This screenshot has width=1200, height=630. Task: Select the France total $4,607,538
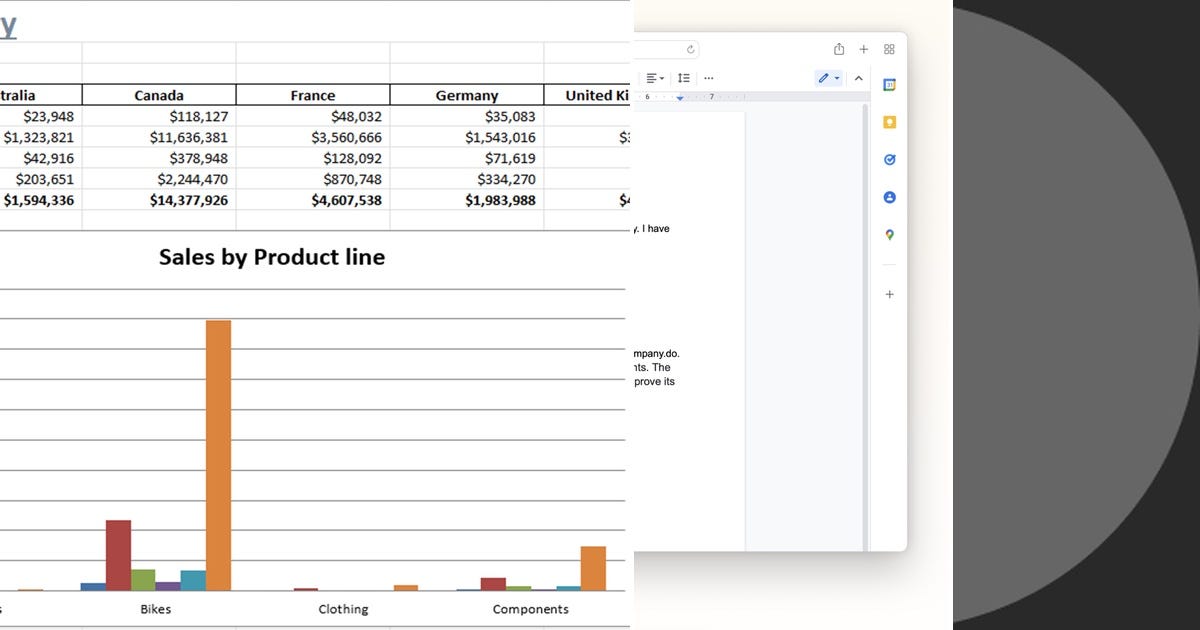(x=313, y=200)
